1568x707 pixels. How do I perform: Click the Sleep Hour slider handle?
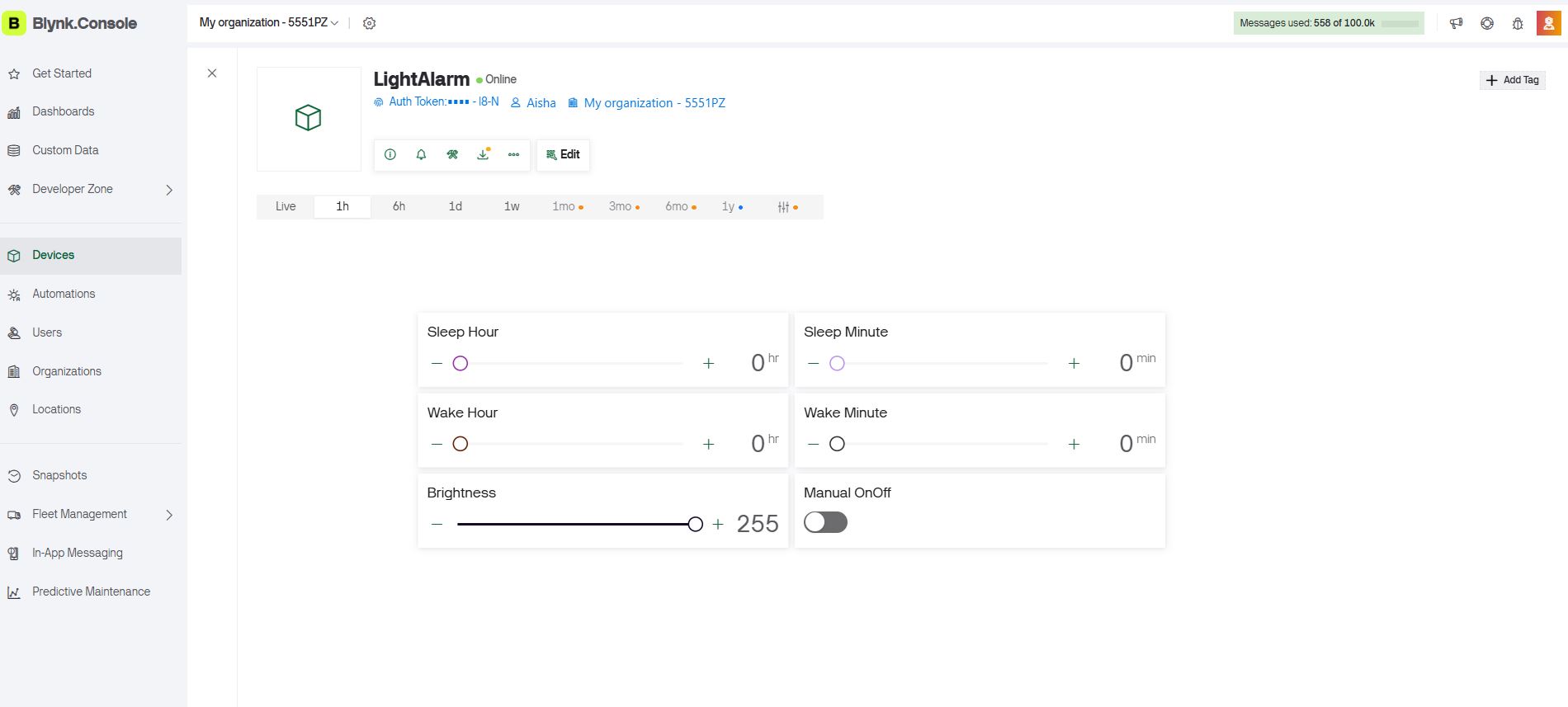[460, 363]
